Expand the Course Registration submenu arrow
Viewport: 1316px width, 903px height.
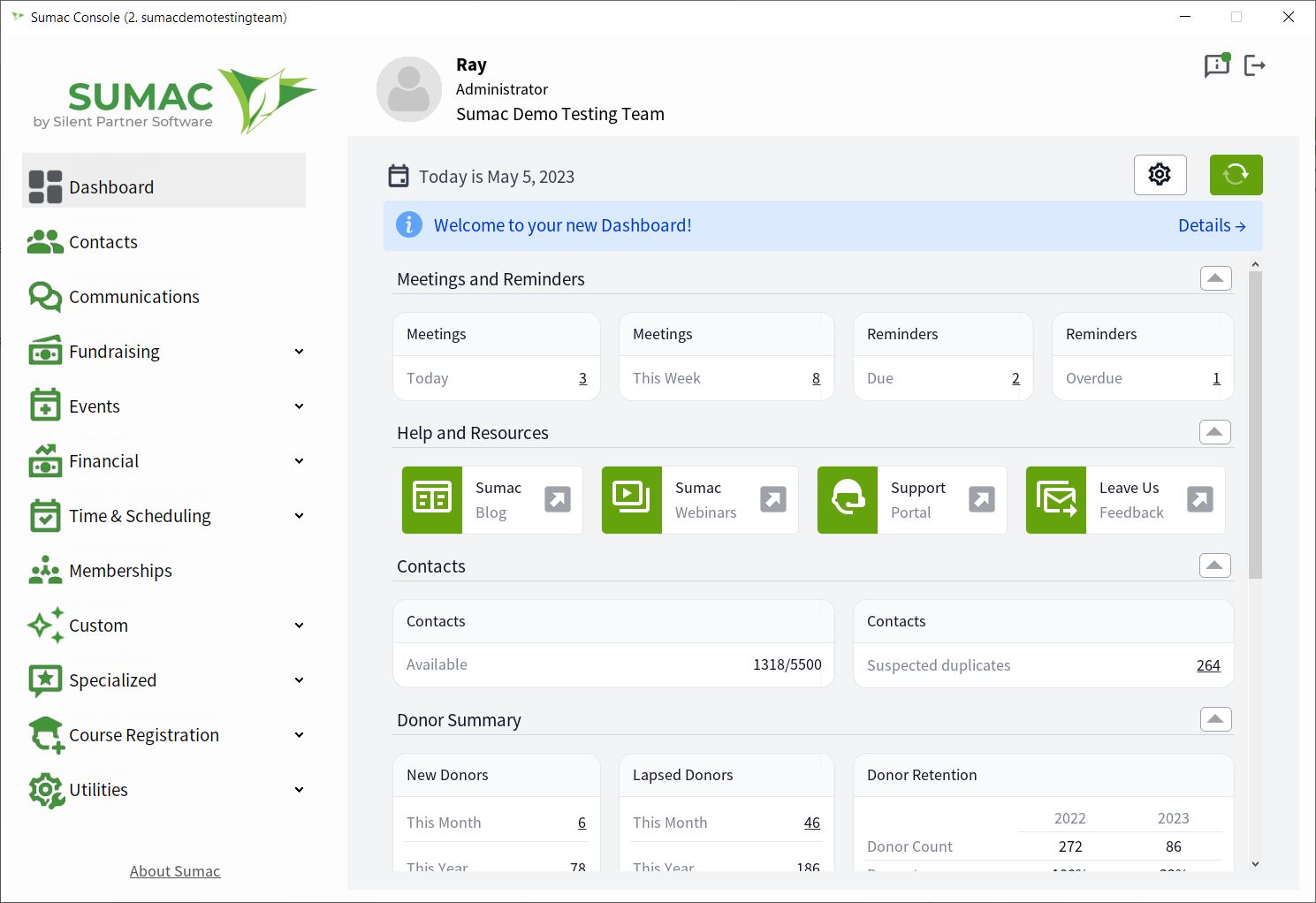click(x=300, y=735)
